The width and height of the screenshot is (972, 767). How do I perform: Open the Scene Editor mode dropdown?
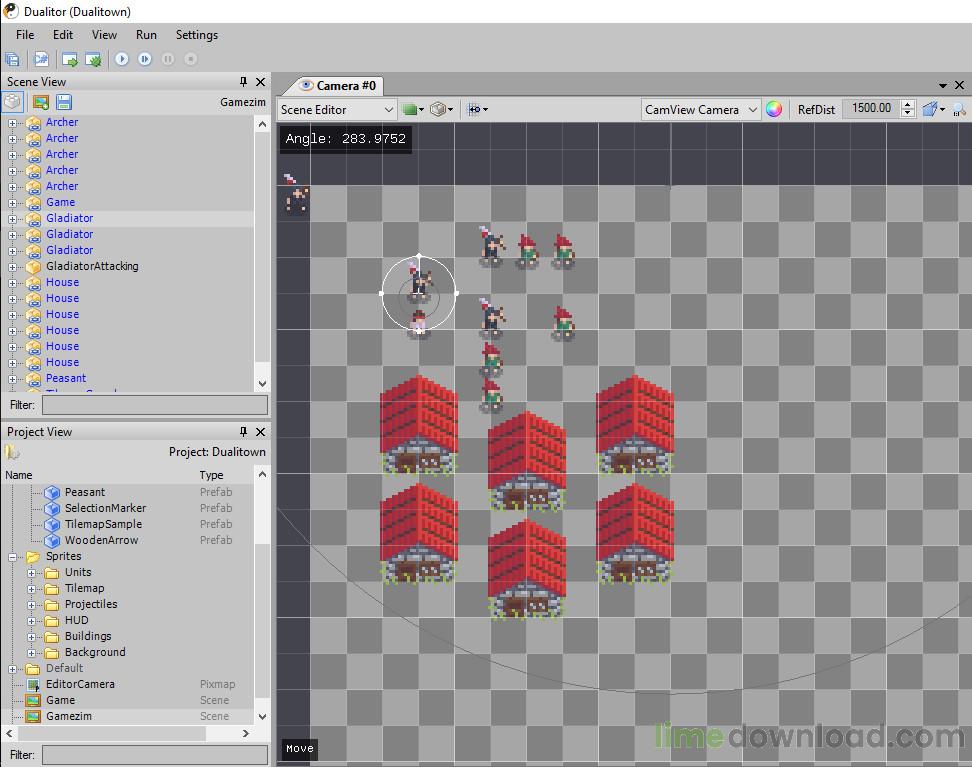(337, 110)
